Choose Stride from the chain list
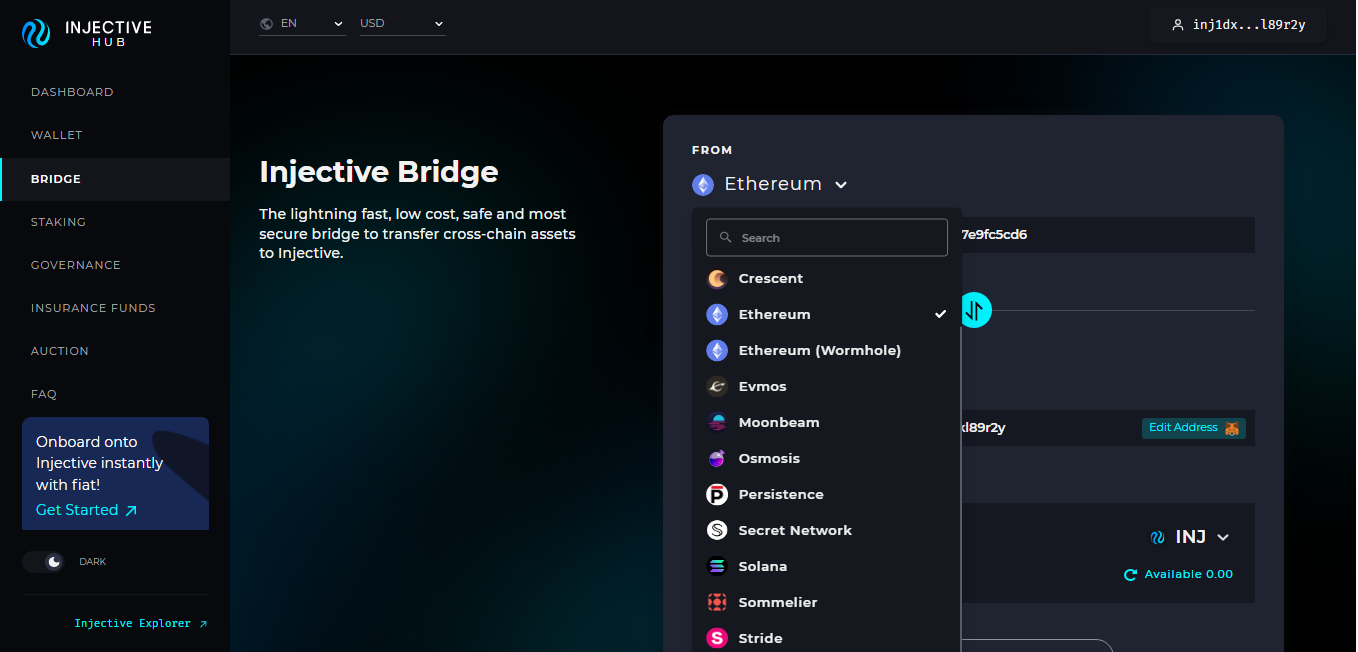This screenshot has width=1358, height=652. [x=826, y=638]
